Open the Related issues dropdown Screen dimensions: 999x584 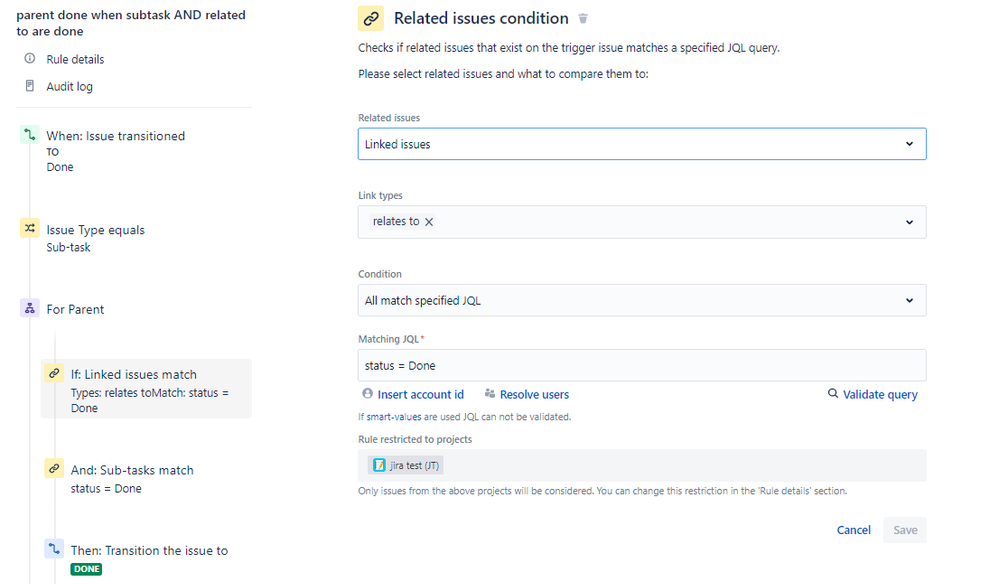point(642,144)
